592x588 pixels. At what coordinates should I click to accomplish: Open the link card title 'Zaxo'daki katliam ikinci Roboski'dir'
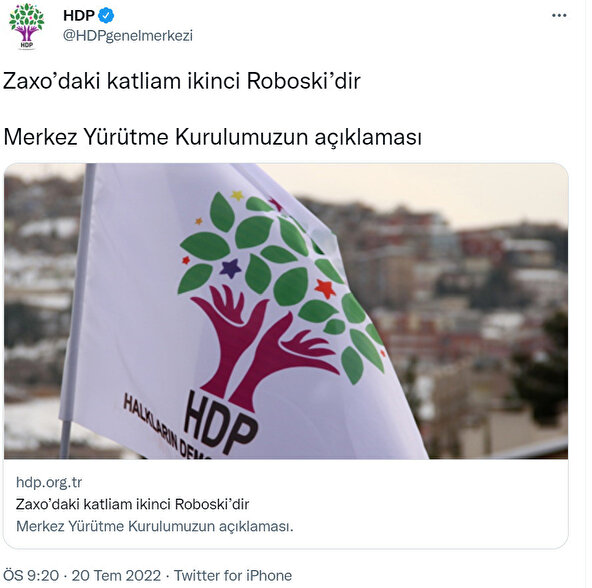[133, 504]
